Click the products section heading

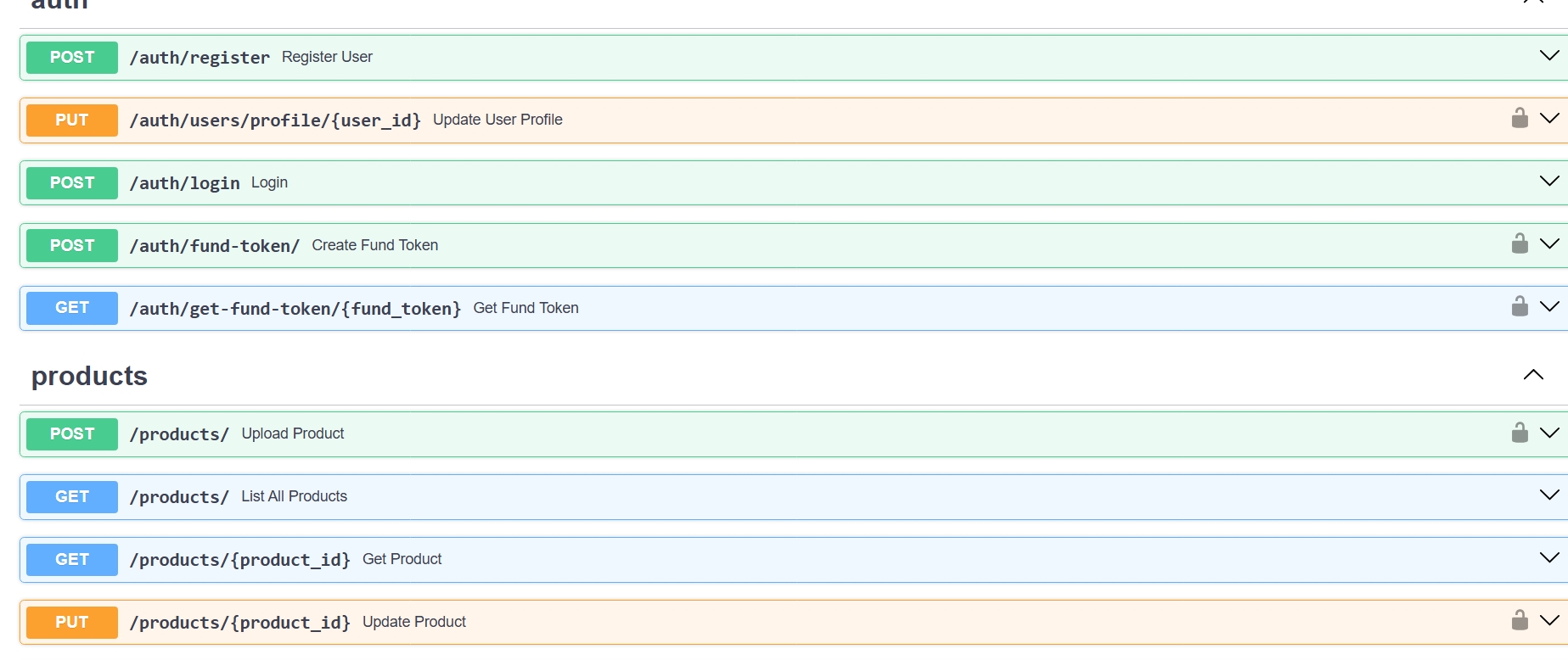[89, 376]
